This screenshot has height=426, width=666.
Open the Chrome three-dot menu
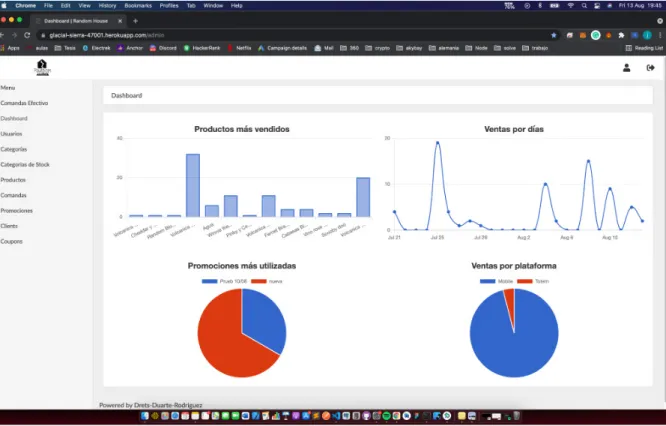(x=660, y=35)
